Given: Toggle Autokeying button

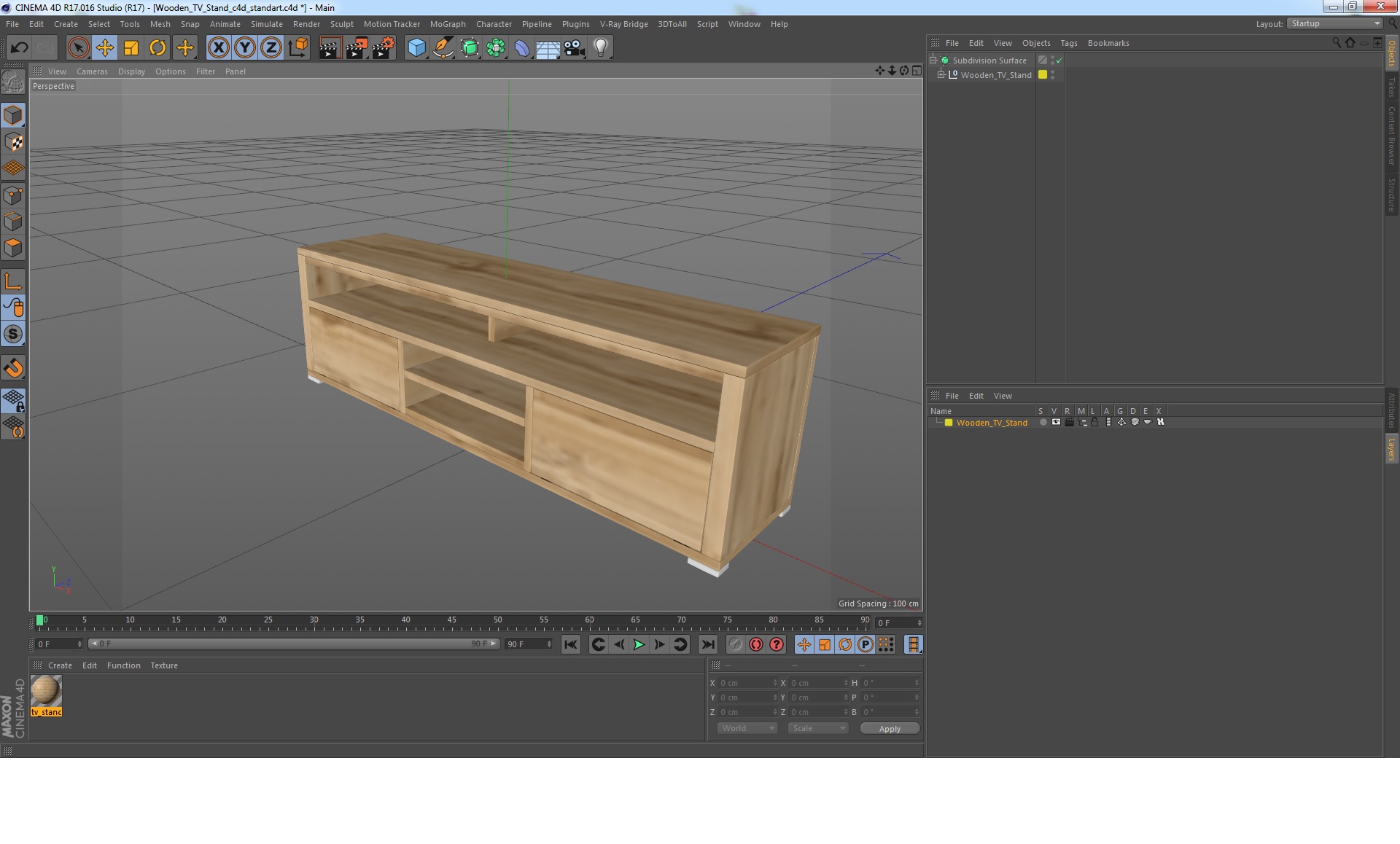Looking at the screenshot, I should pyautogui.click(x=756, y=644).
